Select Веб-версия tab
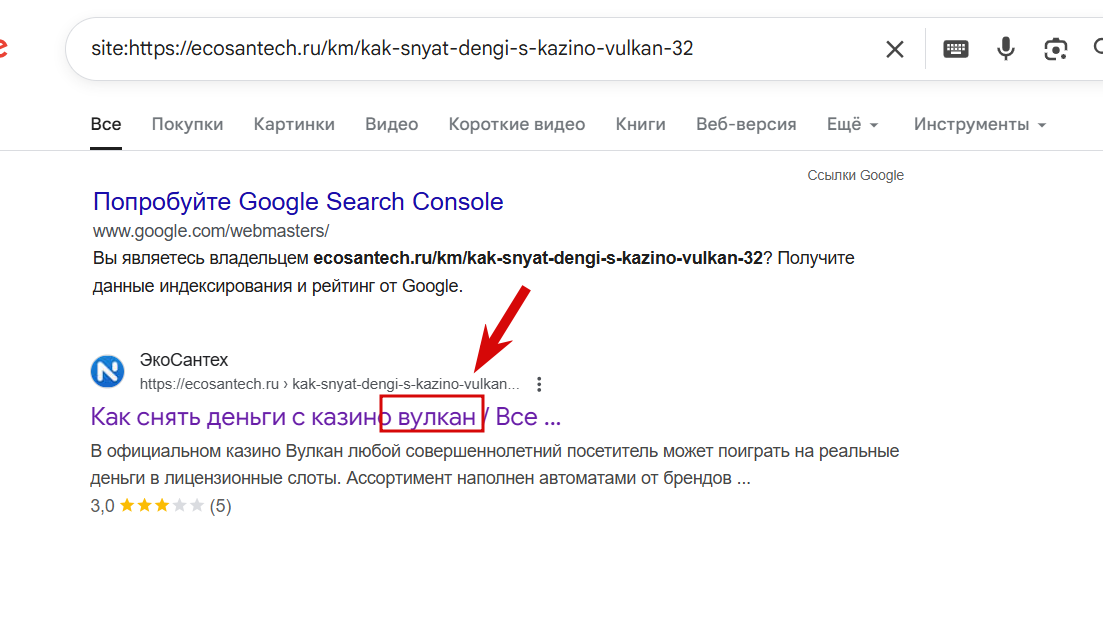Screen dimensions: 1103x621 coord(746,124)
